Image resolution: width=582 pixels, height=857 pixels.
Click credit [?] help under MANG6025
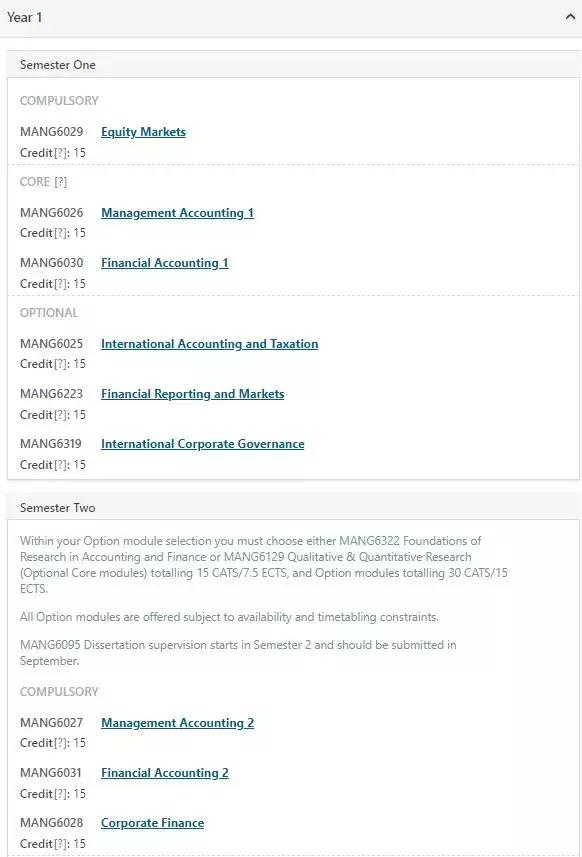tap(60, 364)
